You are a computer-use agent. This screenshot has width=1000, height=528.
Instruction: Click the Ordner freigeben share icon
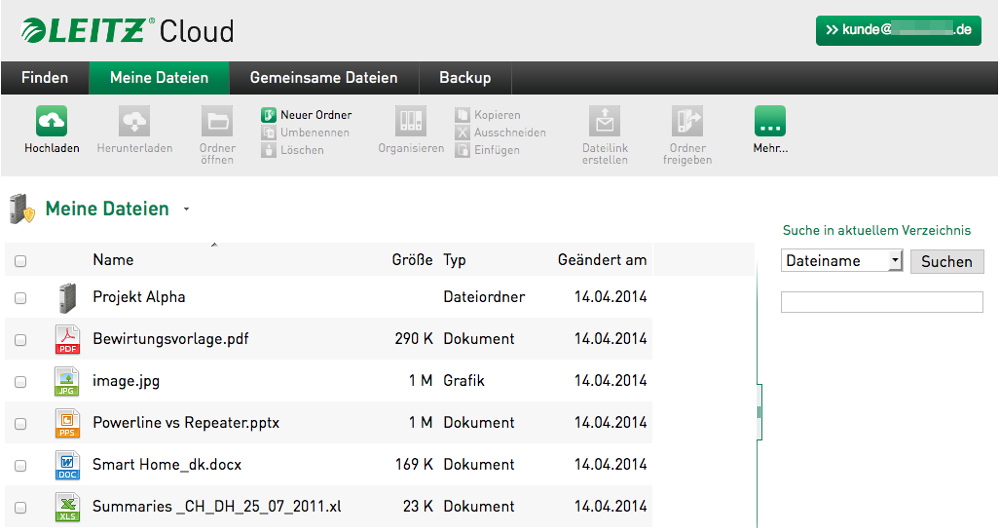pos(687,121)
